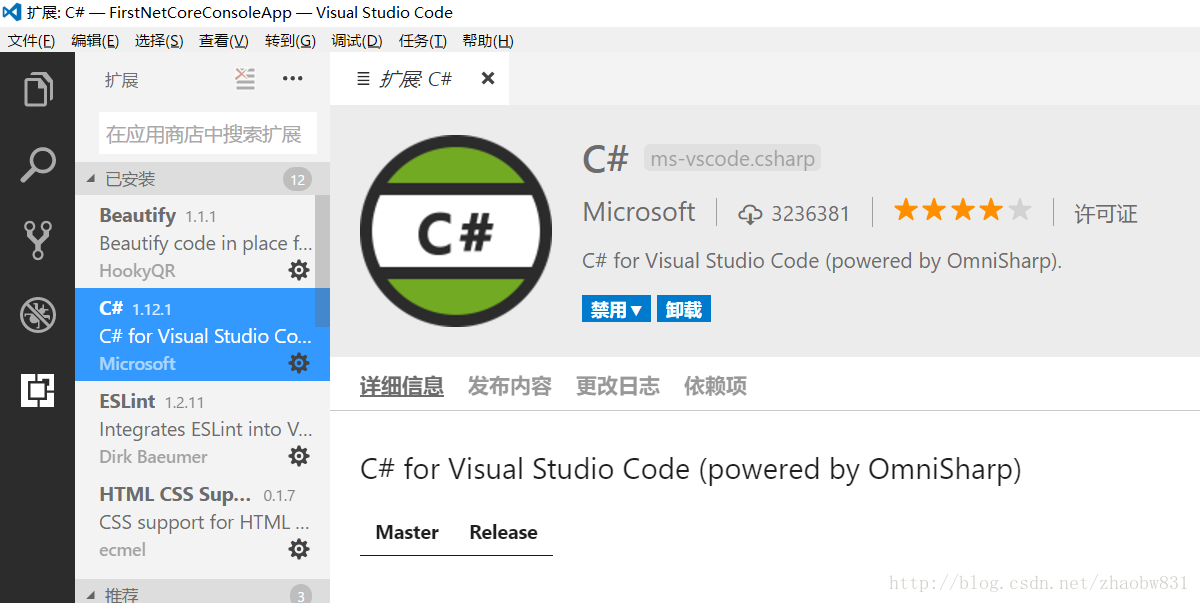This screenshot has width=1200, height=603.
Task: Click the download count 3236381
Action: click(x=810, y=214)
